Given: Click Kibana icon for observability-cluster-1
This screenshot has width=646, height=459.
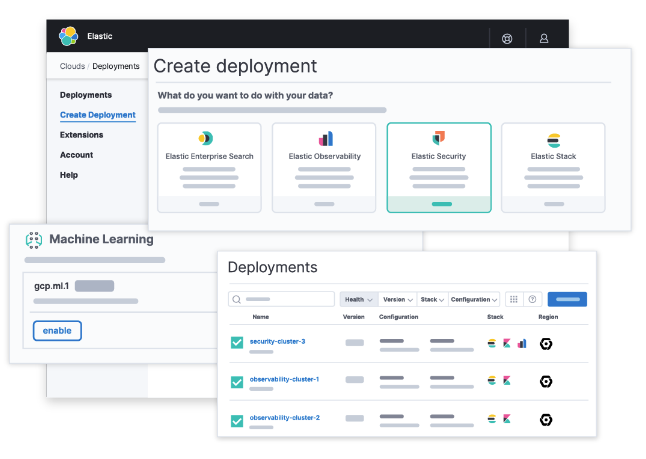Looking at the screenshot, I should pos(507,381).
